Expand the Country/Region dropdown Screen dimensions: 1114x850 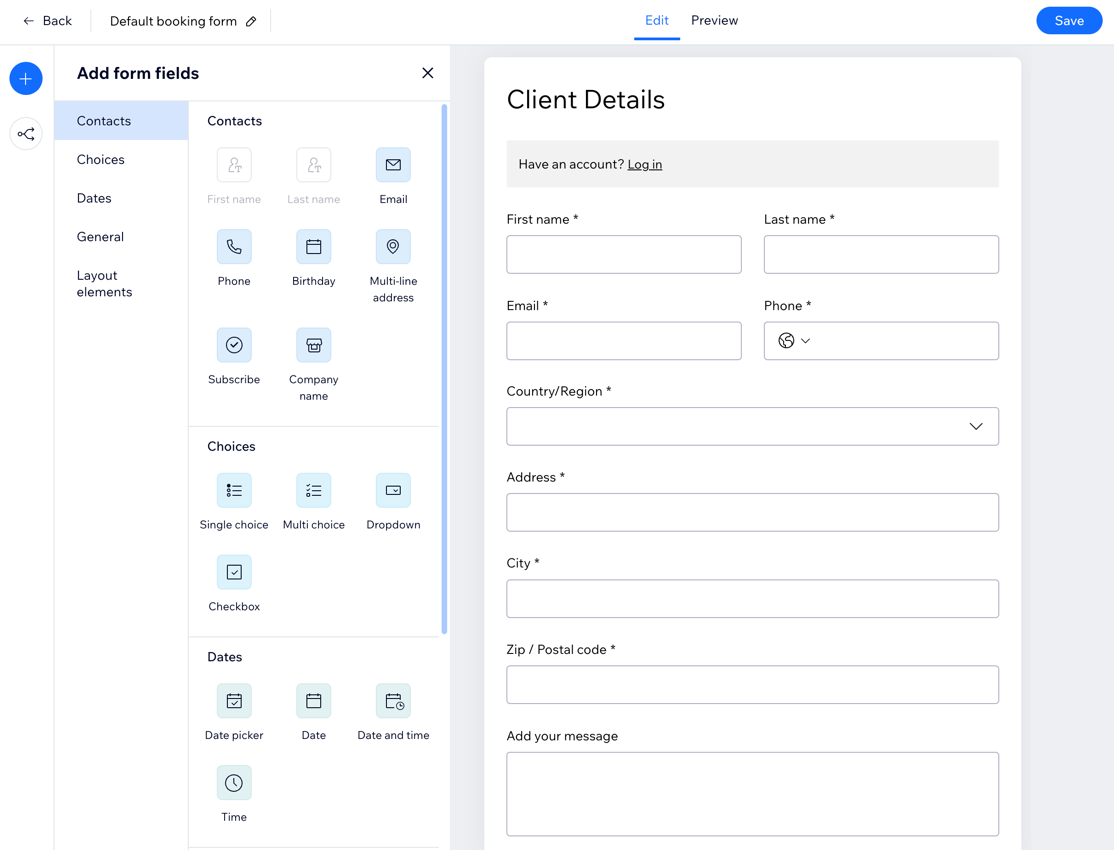tap(752, 427)
